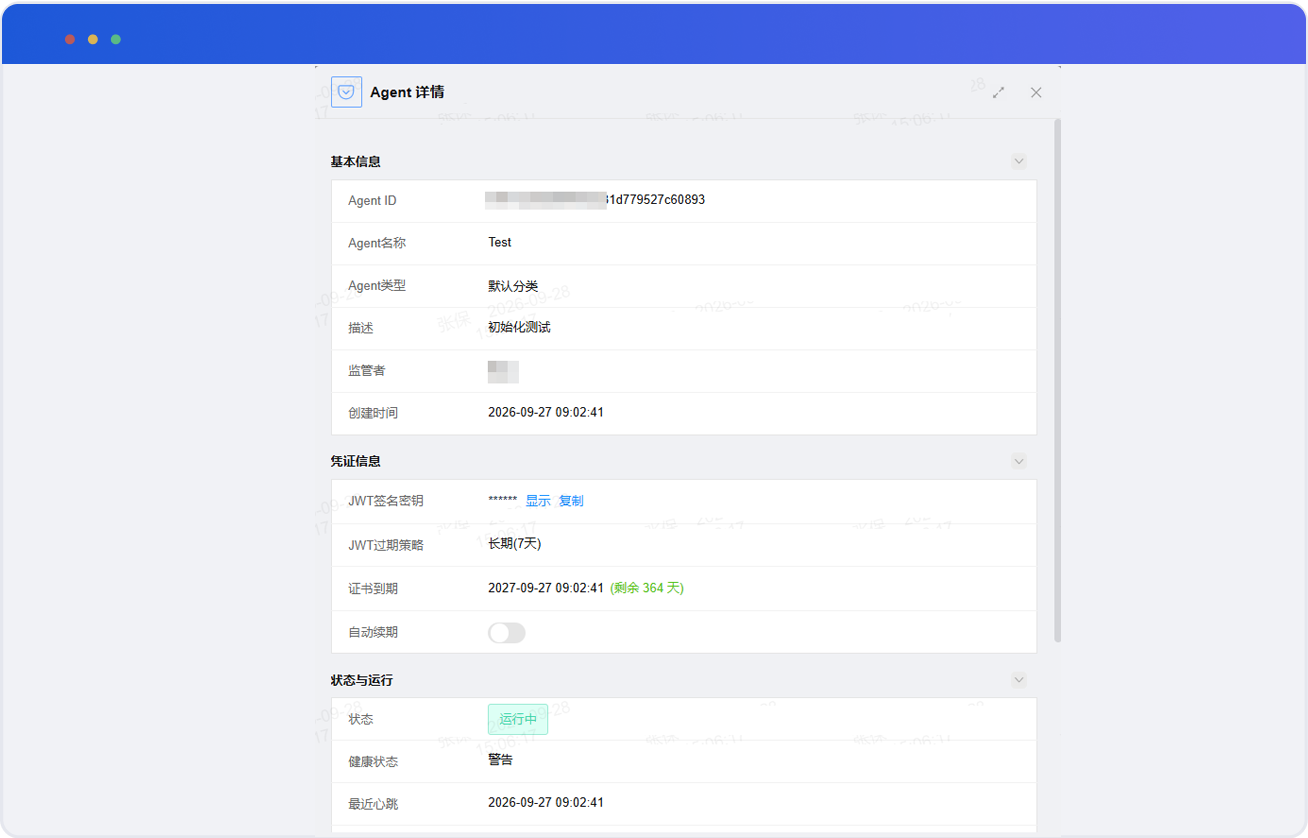Click the blurred 监管者 value
This screenshot has width=1308, height=838.
(503, 372)
